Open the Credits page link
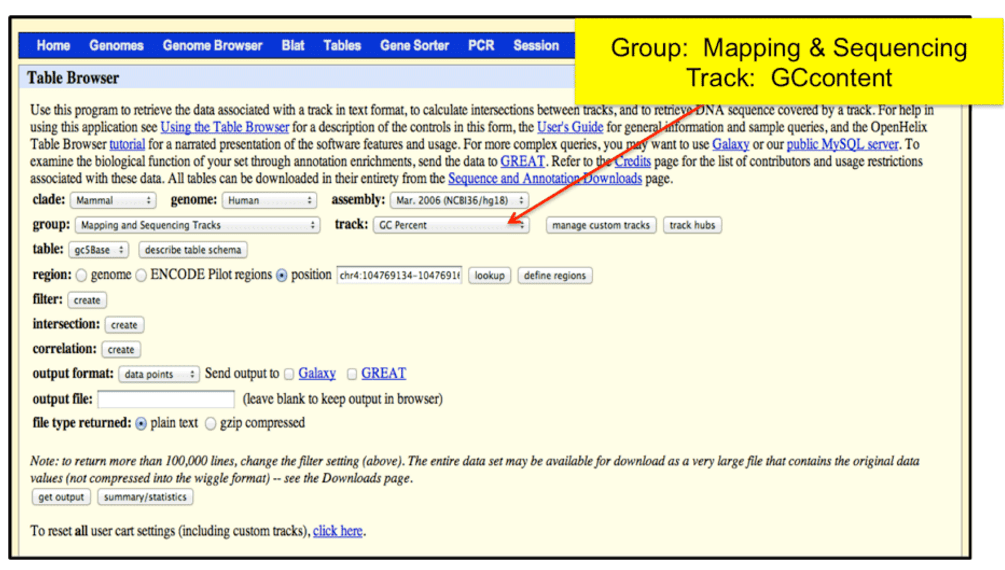The width and height of the screenshot is (1005, 570). coord(633,162)
